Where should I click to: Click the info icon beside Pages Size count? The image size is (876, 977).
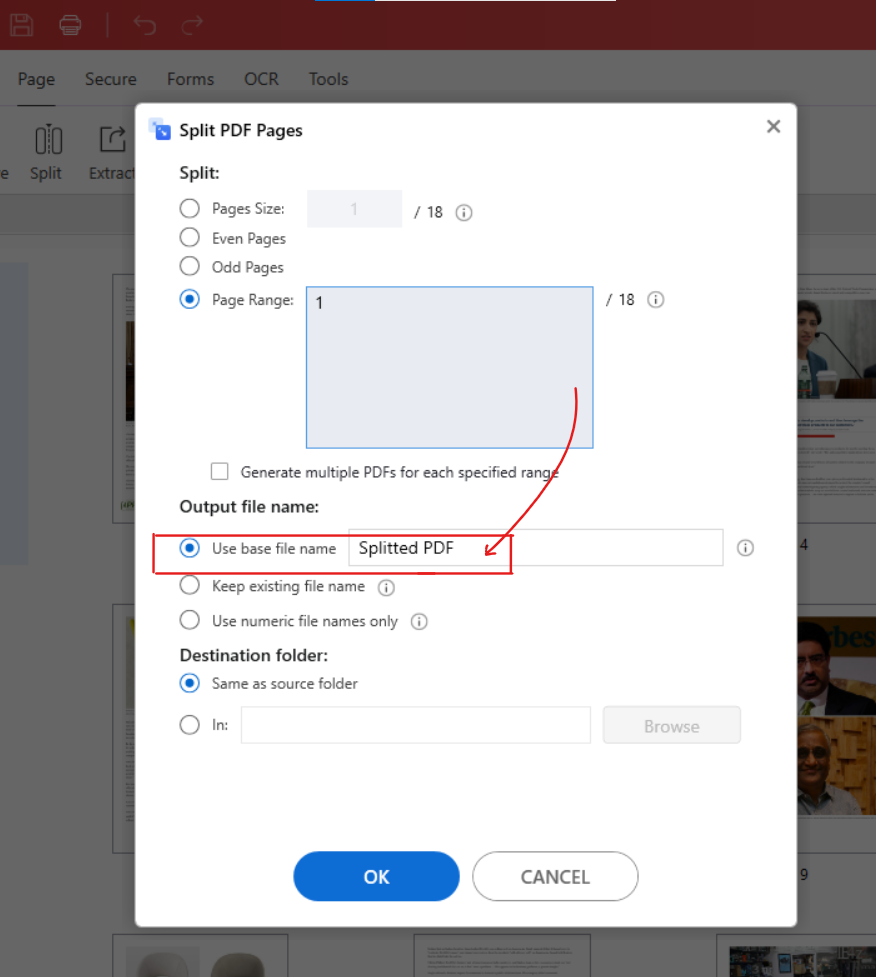point(463,212)
